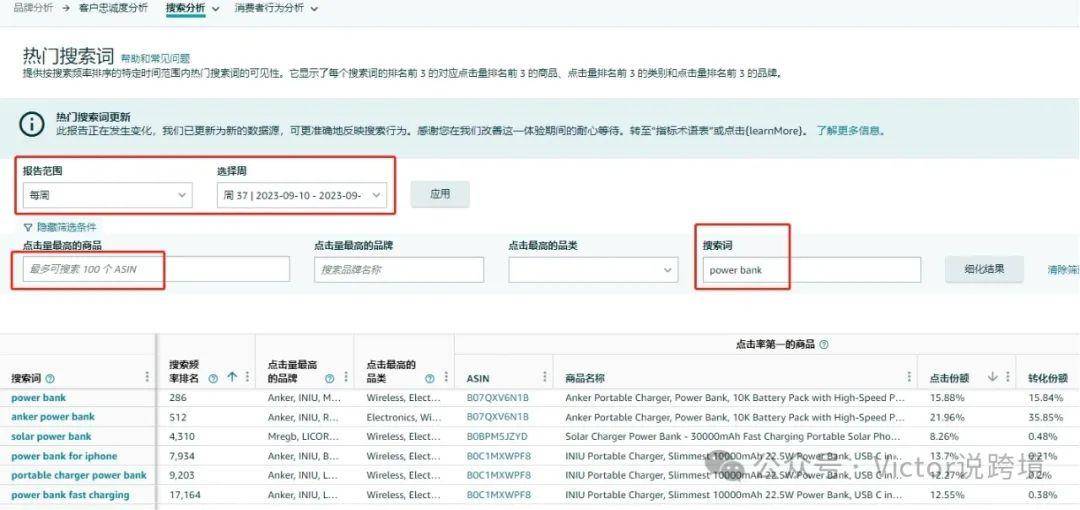Click the category cell 'Electronics, Wi...'
This screenshot has height=510, width=1080.
(404, 417)
